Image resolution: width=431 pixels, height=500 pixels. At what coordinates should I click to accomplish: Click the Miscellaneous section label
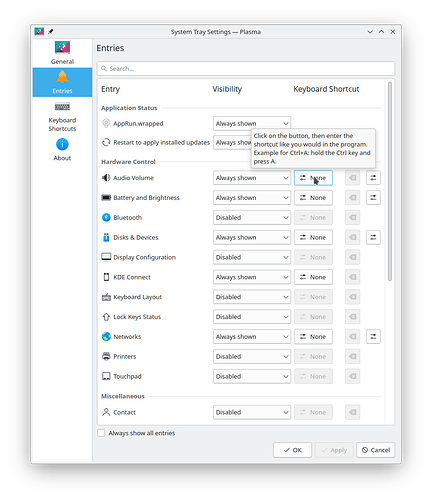[x=123, y=396]
